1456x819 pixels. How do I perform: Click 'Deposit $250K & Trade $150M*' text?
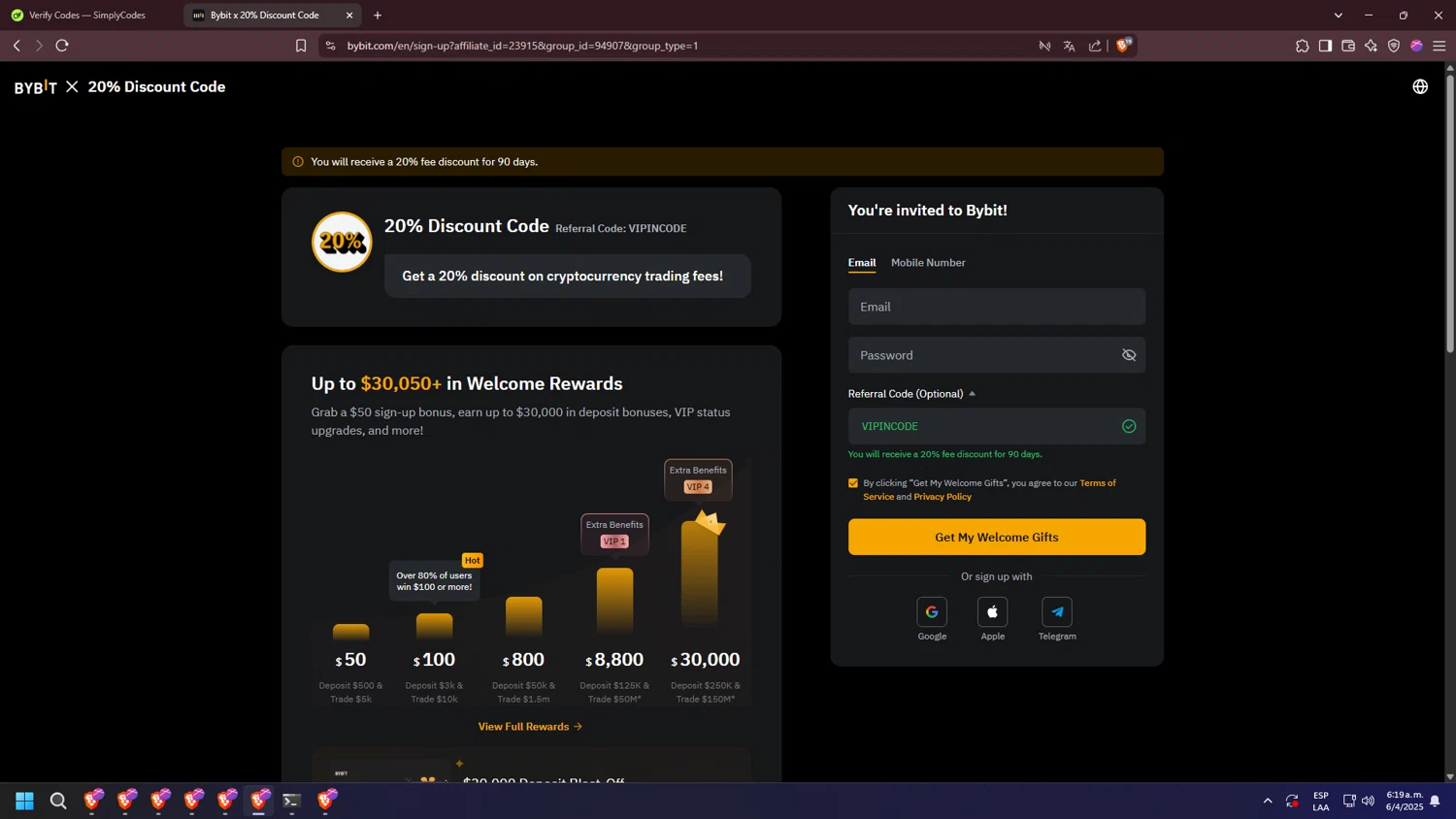(x=706, y=693)
